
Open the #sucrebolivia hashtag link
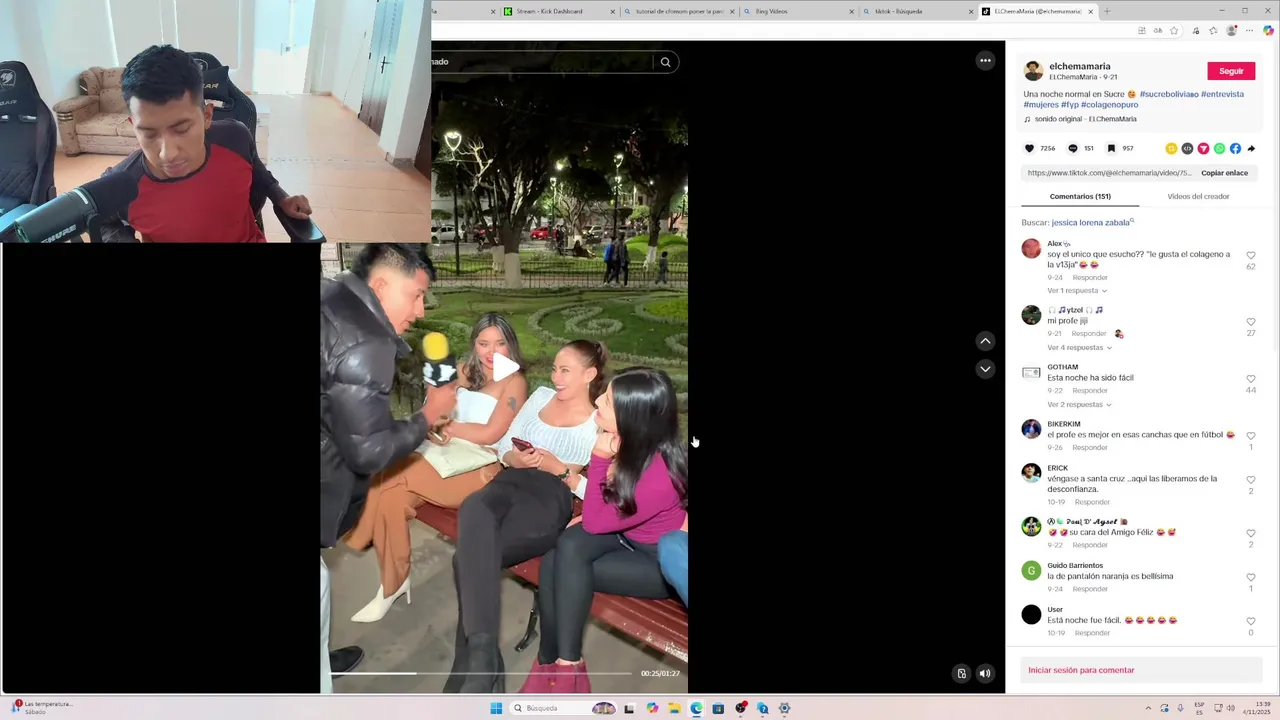pos(1168,94)
